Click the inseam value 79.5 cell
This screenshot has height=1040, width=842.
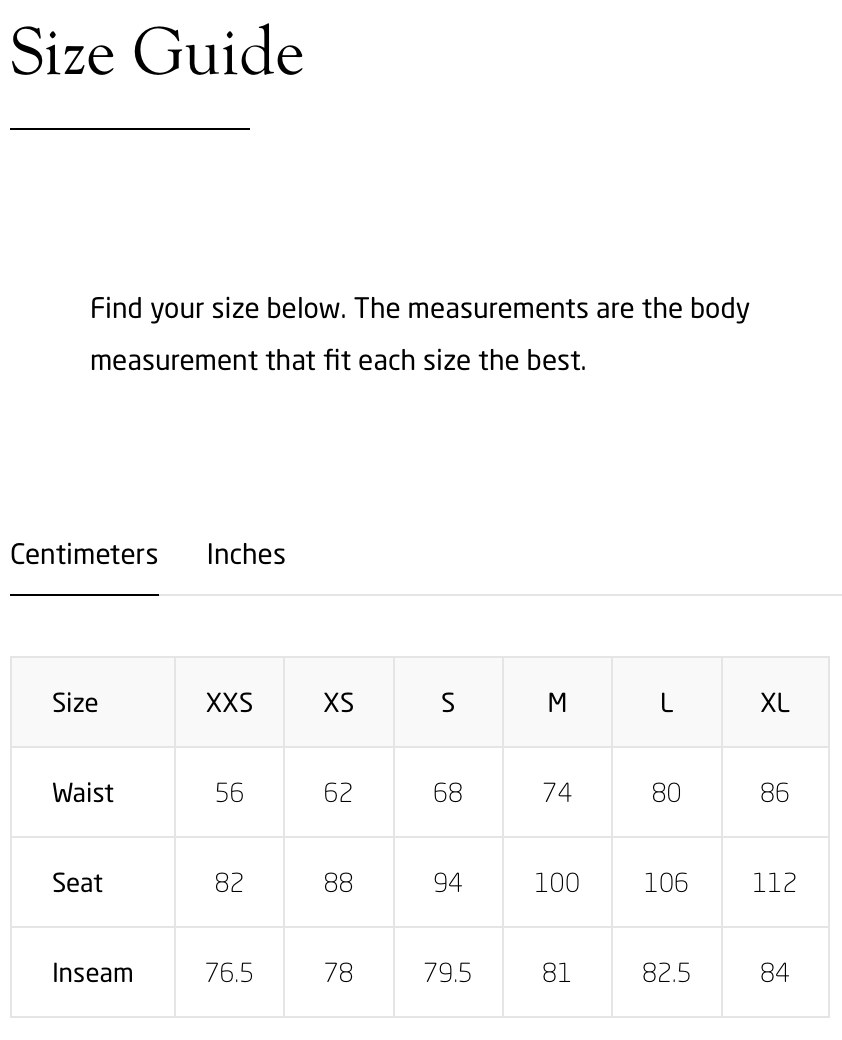pos(448,973)
